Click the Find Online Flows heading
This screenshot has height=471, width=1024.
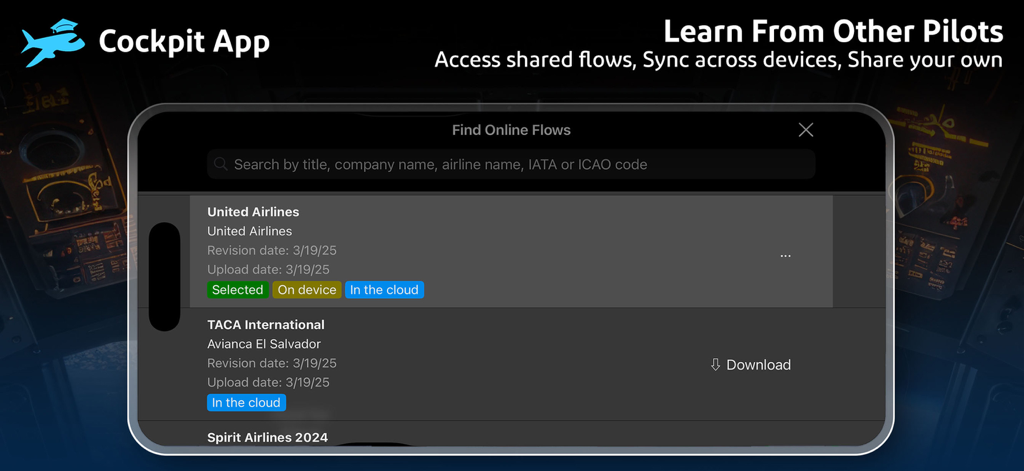click(511, 130)
